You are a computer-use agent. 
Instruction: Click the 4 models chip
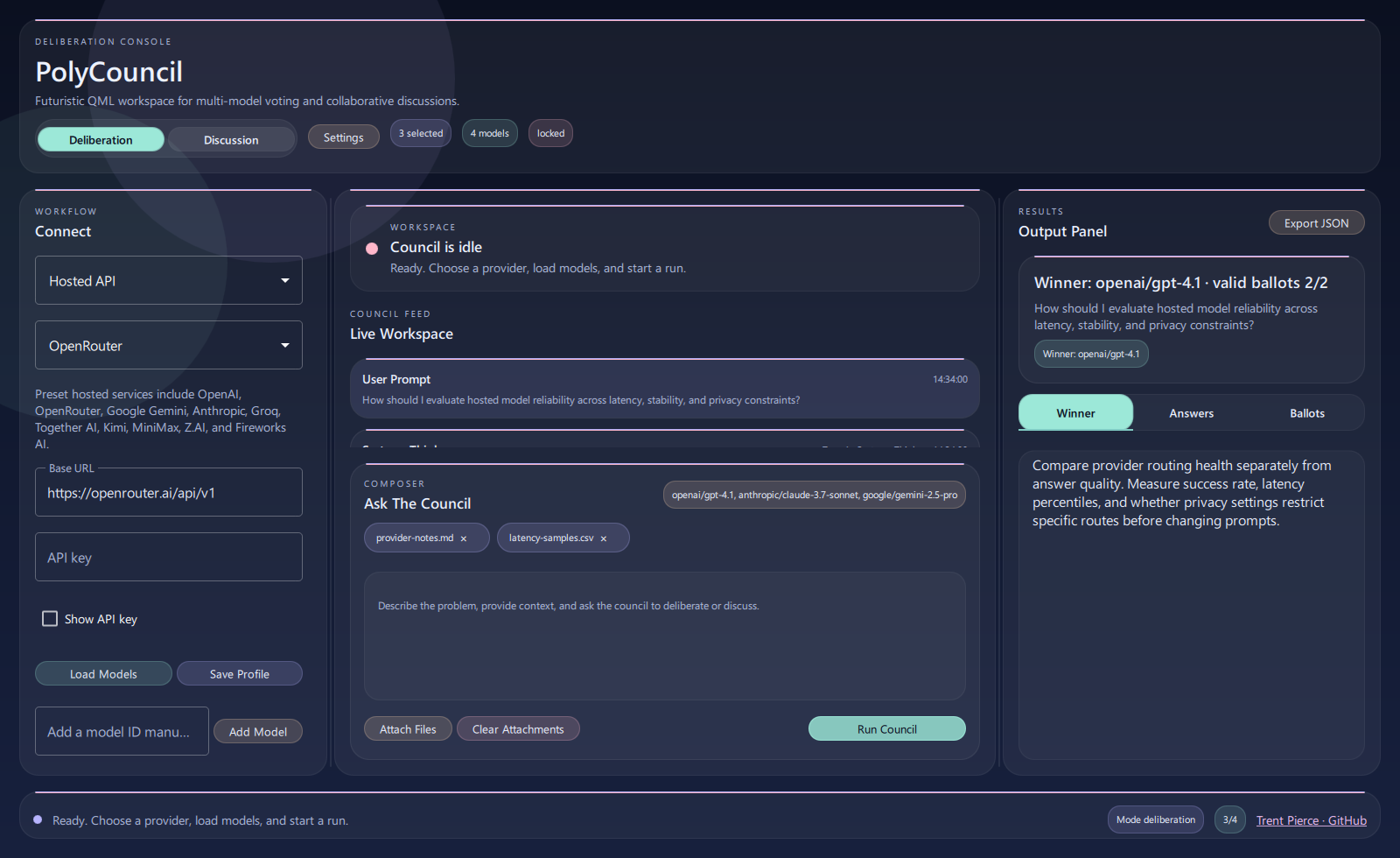coord(490,133)
